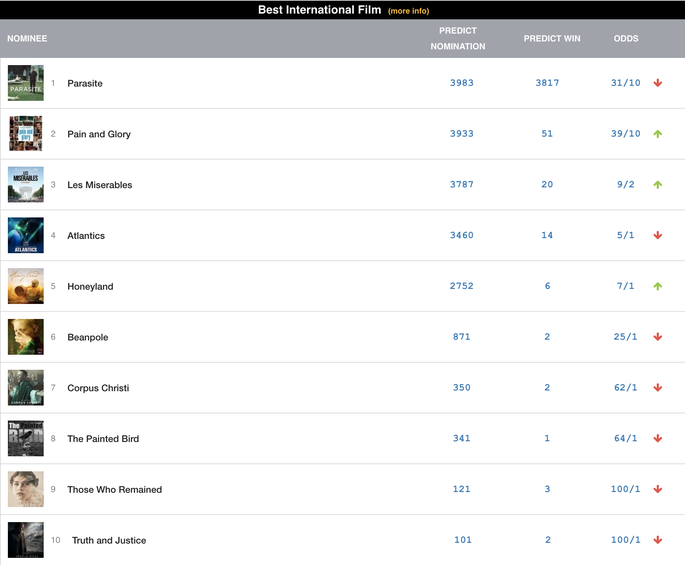685x565 pixels.
Task: Open Atlantics' 3460 nomination predictions number
Action: click(x=462, y=235)
